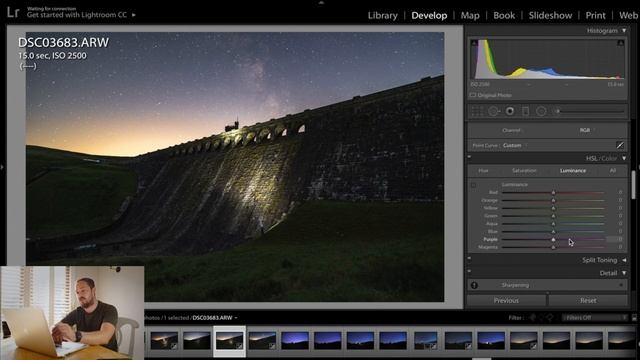Click the Lightroom Lr logo

[x=13, y=12]
